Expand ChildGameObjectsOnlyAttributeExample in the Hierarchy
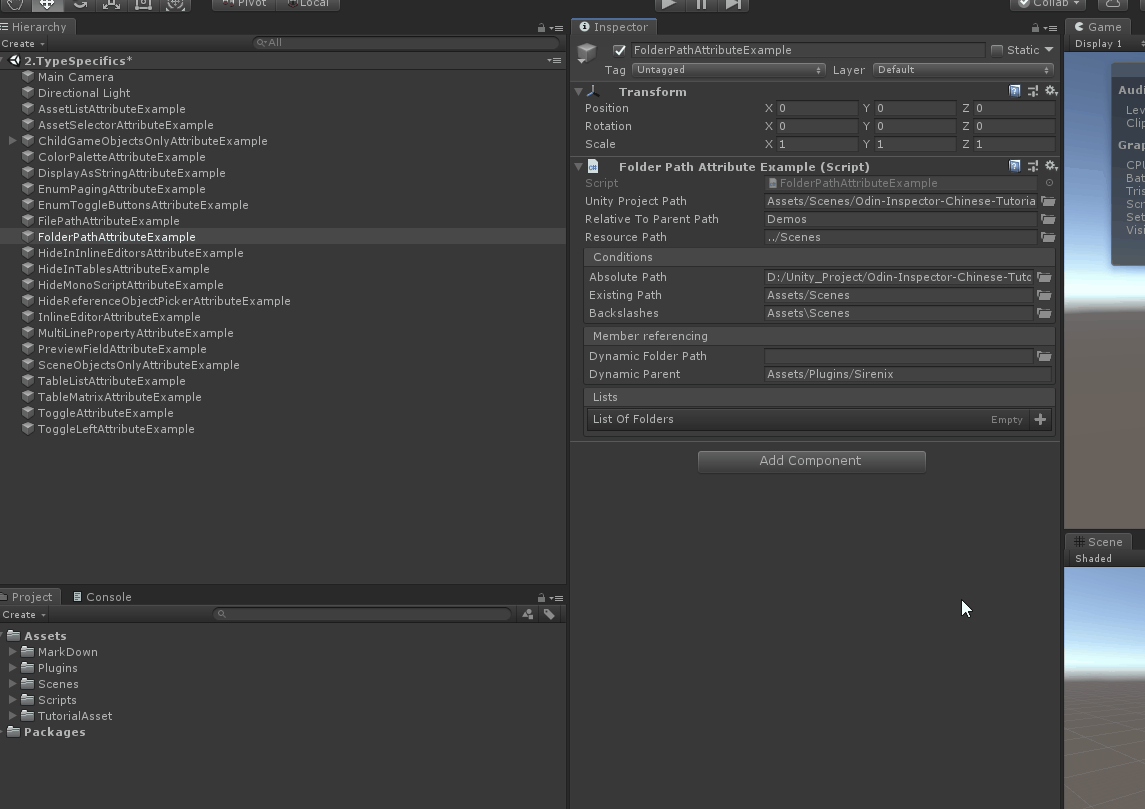 coord(13,141)
